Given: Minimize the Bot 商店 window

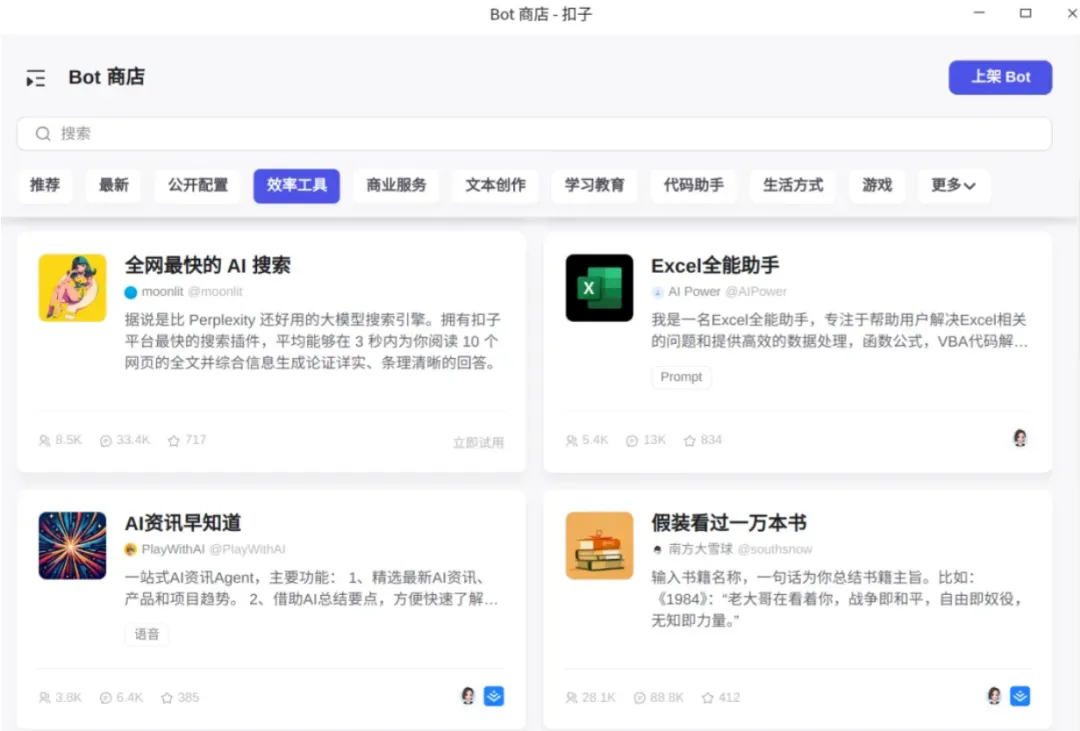Looking at the screenshot, I should [979, 13].
